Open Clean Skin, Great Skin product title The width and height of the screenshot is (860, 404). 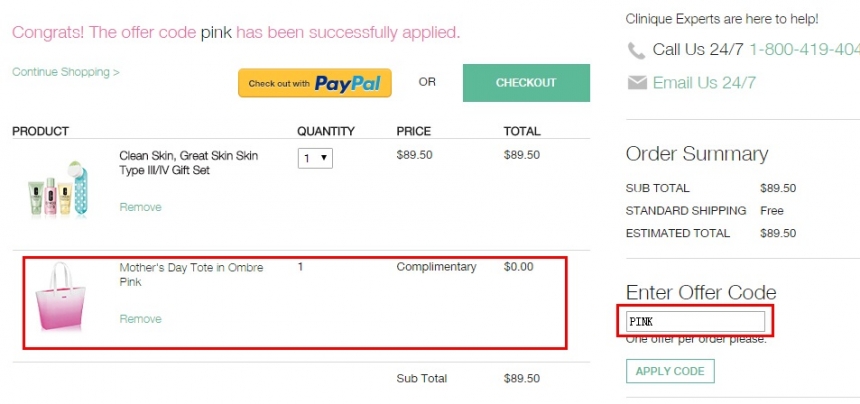point(189,163)
